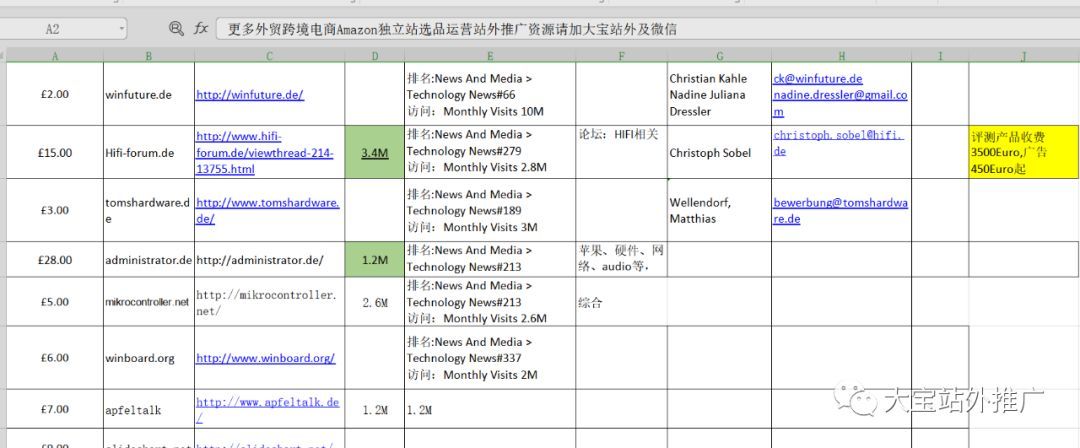
Task: Select the 苹果、硬件、网络、audio cell
Action: point(621,260)
